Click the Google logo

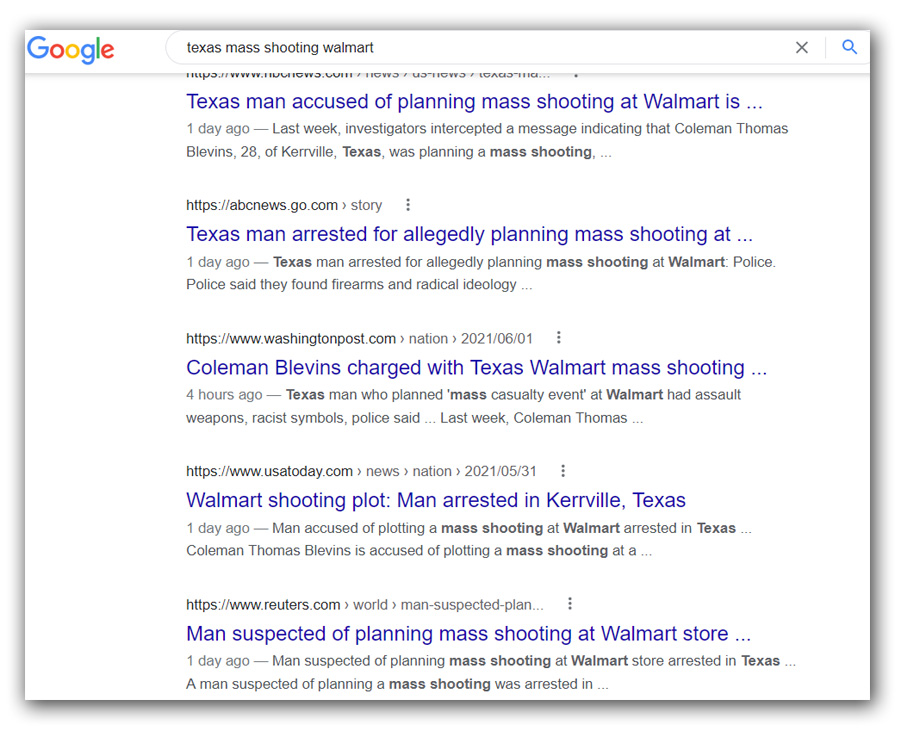click(71, 49)
